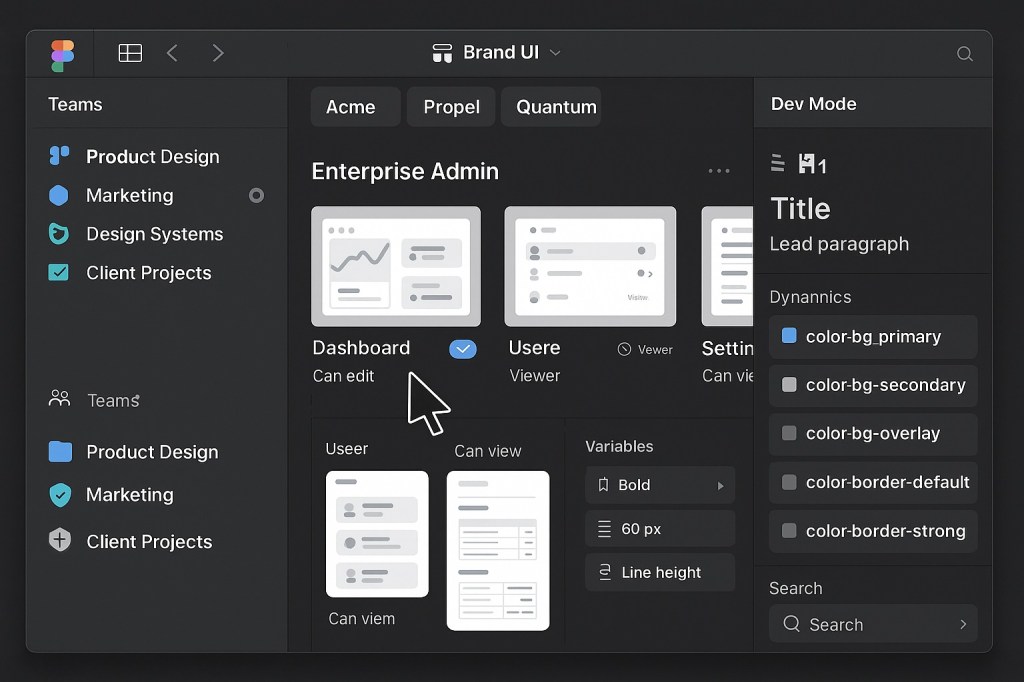Toggle the blue checkmark badge on Dashboard
The height and width of the screenshot is (682, 1024).
pyautogui.click(x=463, y=349)
